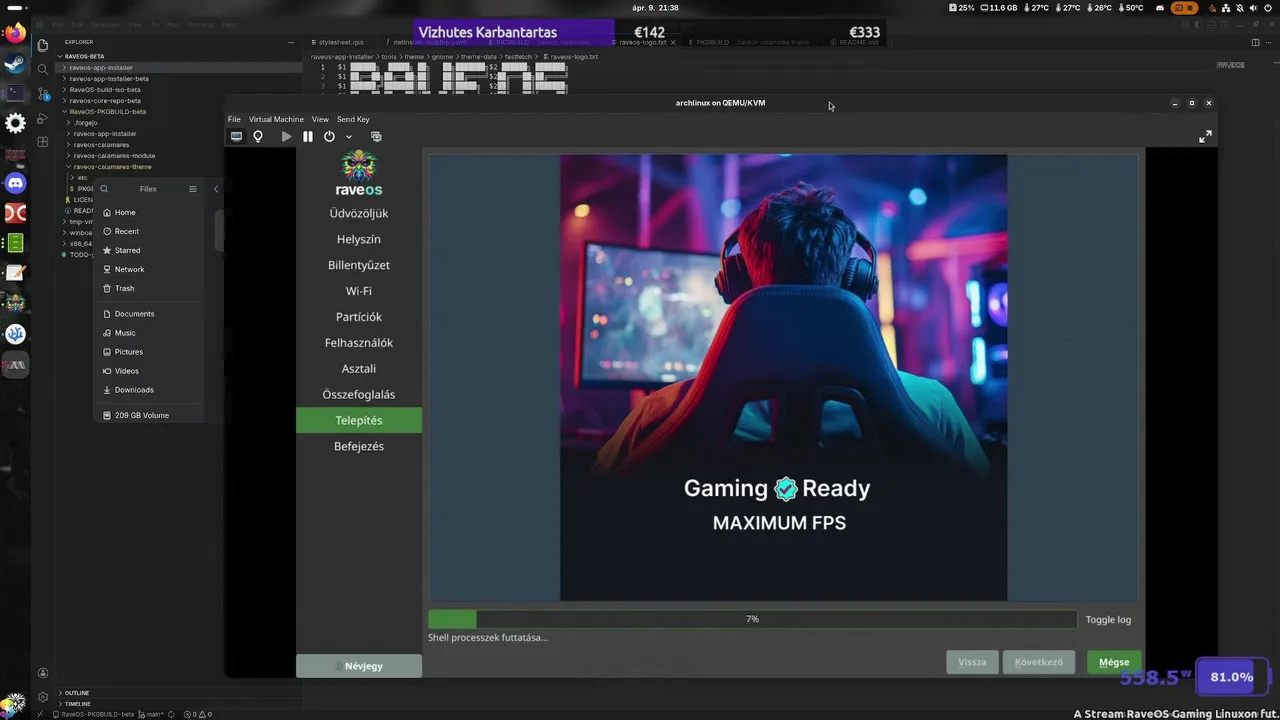Open the VS Code Search view

pyautogui.click(x=43, y=69)
